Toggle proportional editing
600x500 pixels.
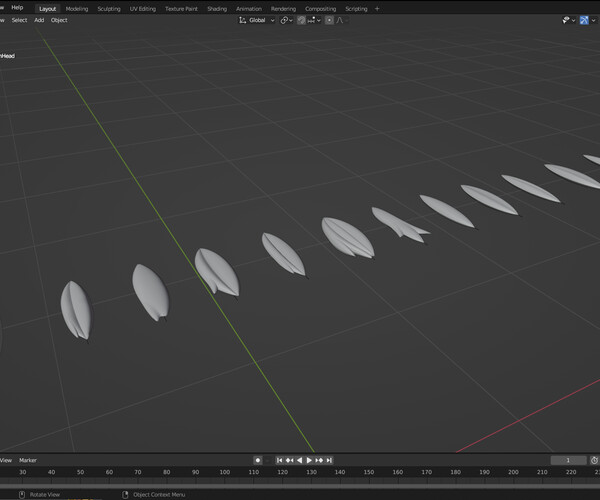pyautogui.click(x=329, y=20)
